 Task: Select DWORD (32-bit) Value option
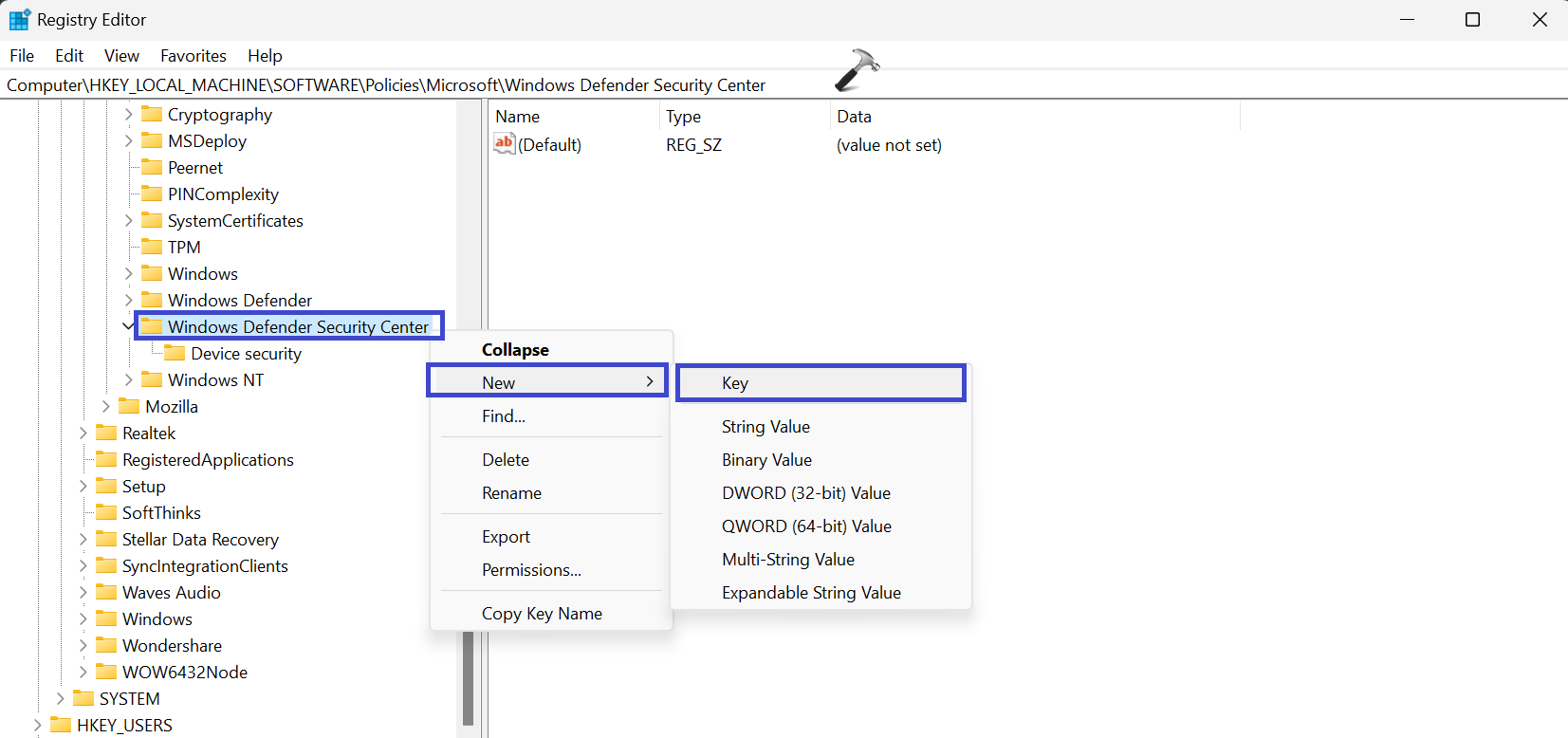tap(805, 493)
